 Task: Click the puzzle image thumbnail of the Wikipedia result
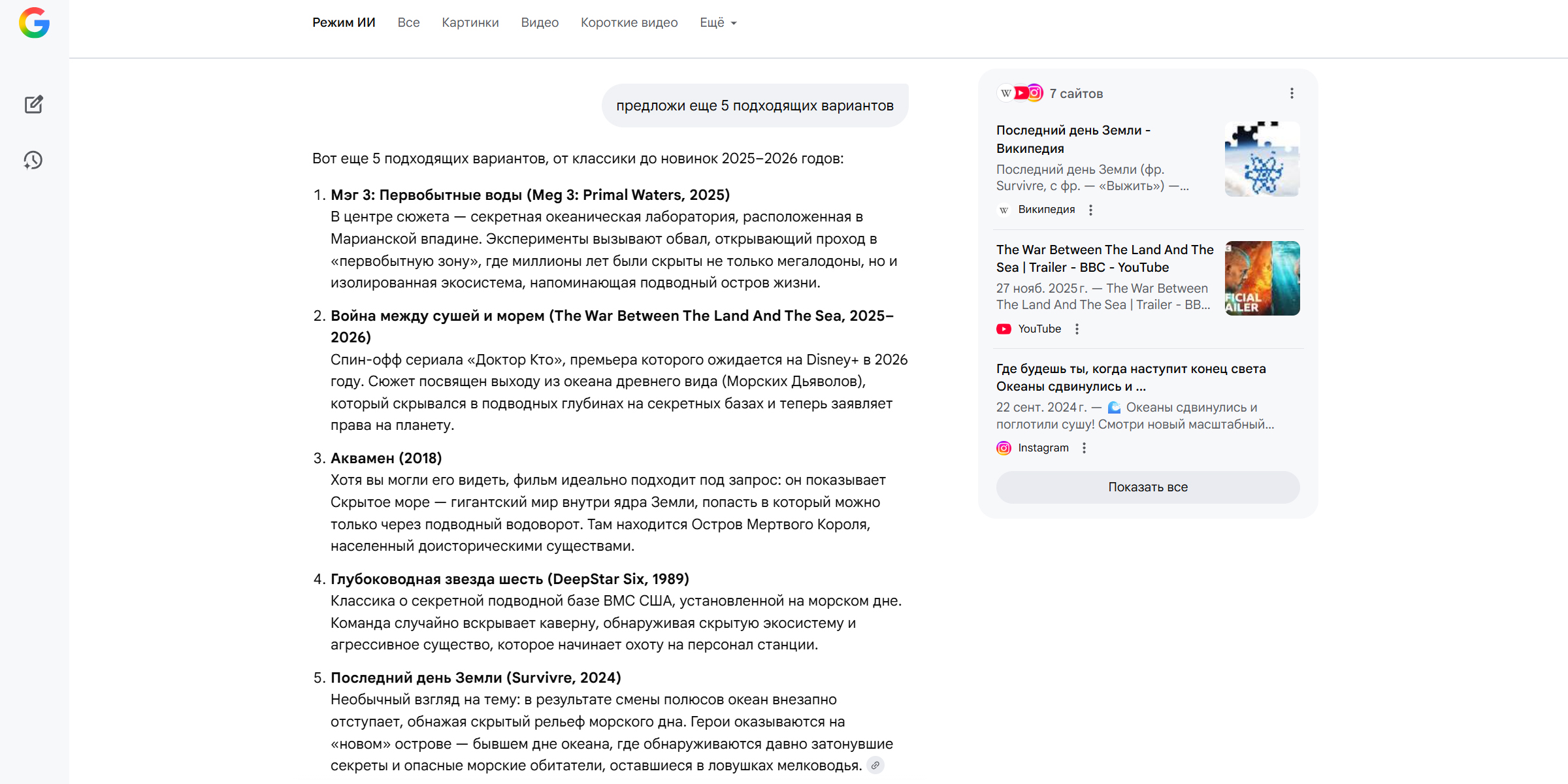[1262, 159]
